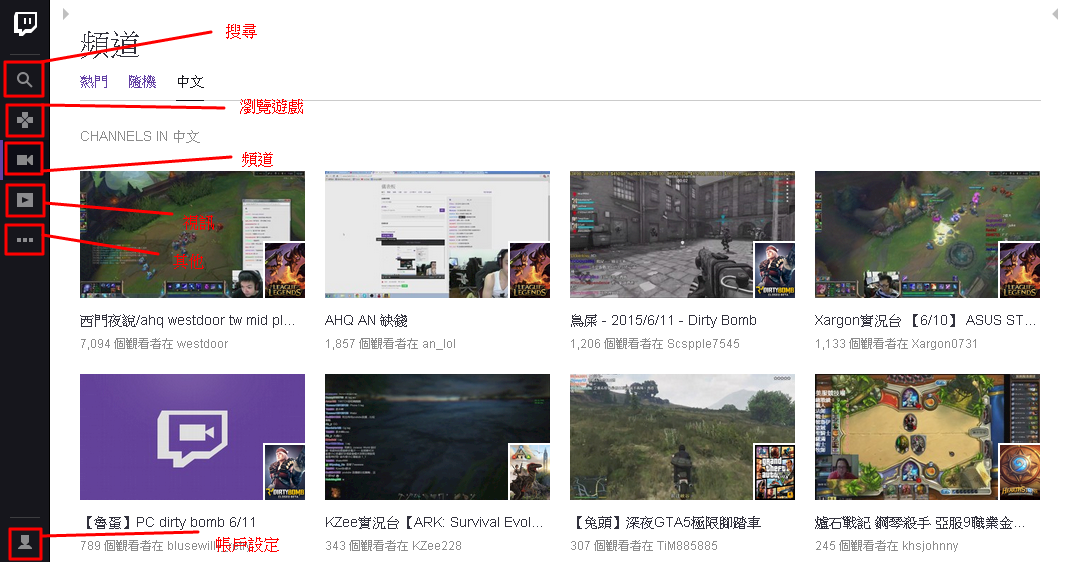Click viewer text 1,857 個觀看者在 an_lol
This screenshot has height=562, width=1070.
coord(390,344)
